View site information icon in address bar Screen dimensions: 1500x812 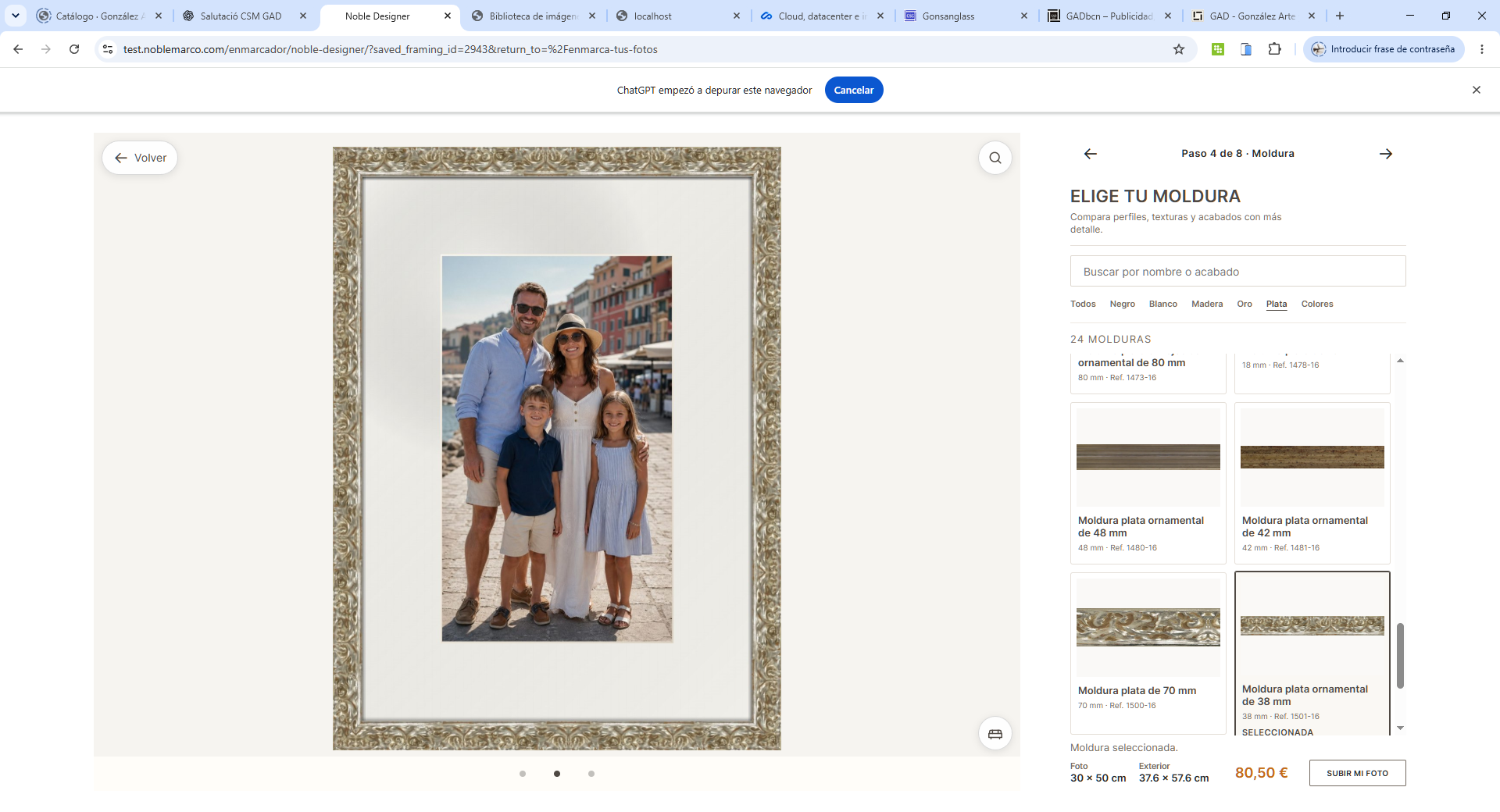[x=108, y=49]
